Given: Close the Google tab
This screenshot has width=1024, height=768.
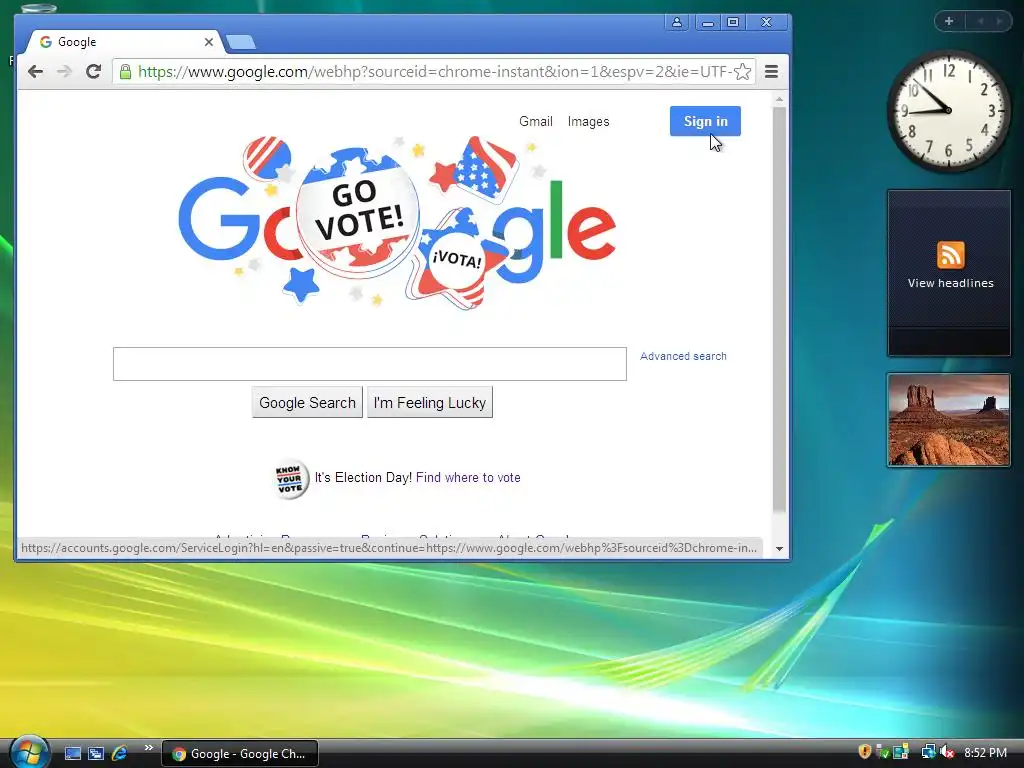Looking at the screenshot, I should (208, 42).
